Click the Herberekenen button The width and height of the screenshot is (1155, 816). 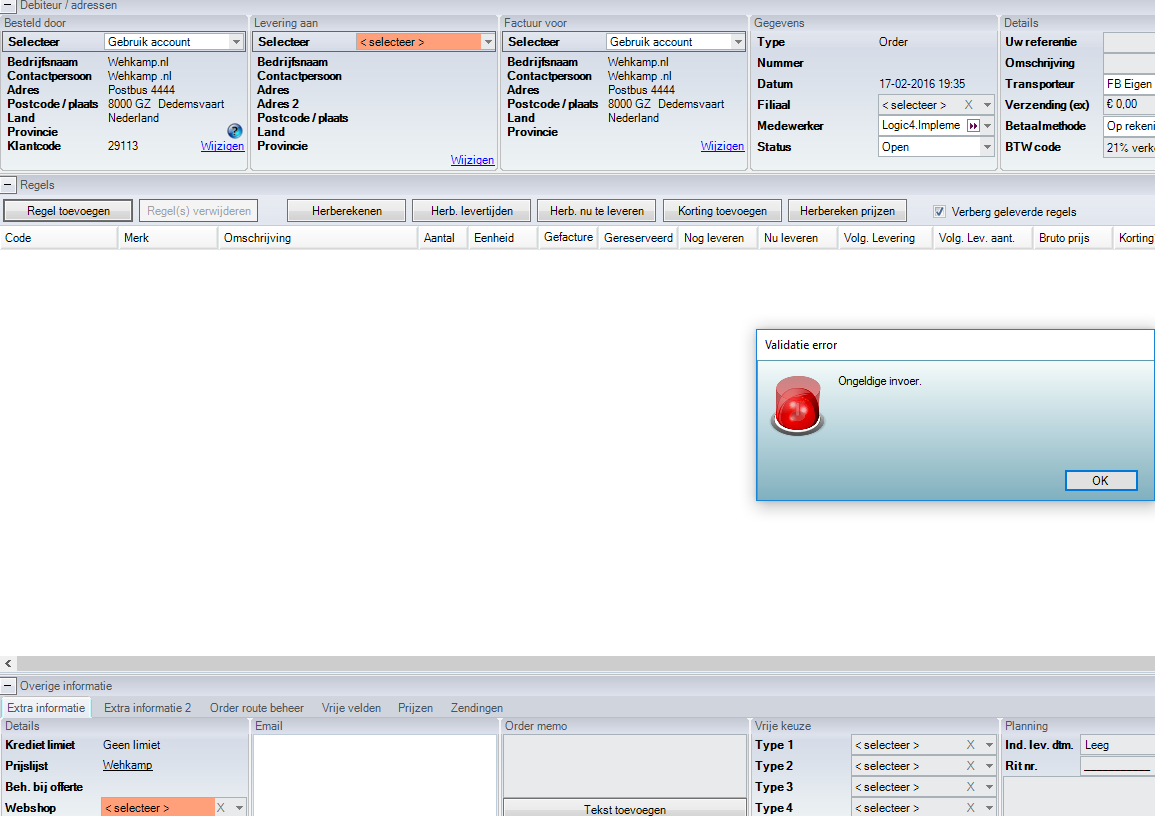pyautogui.click(x=346, y=211)
